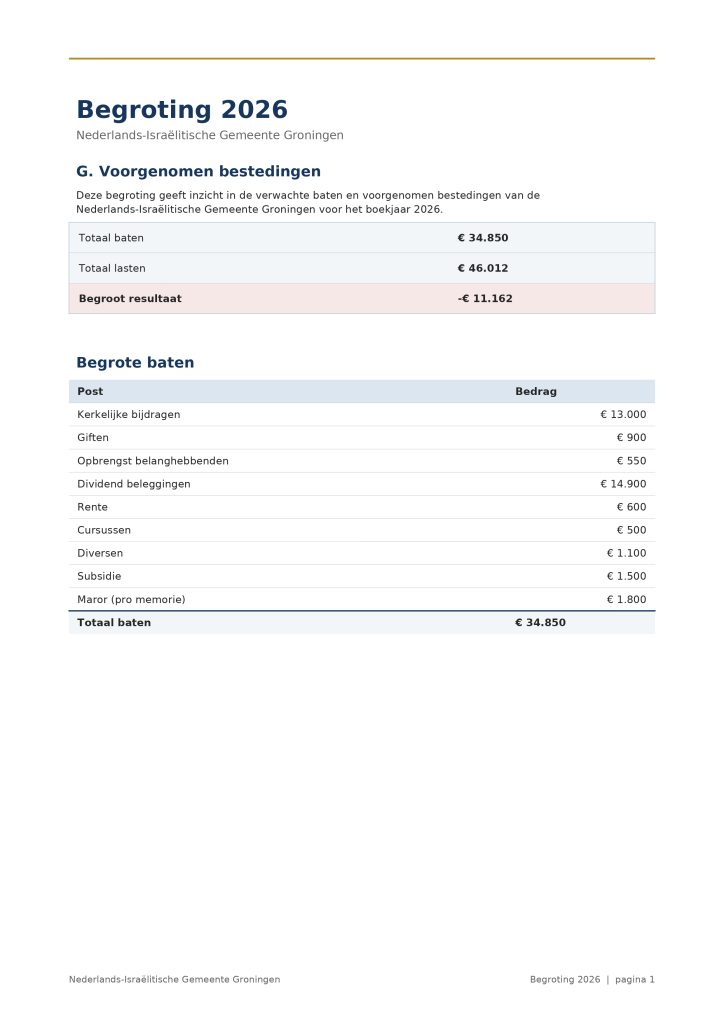Click the Begroting 2026 title heading

coord(181,110)
